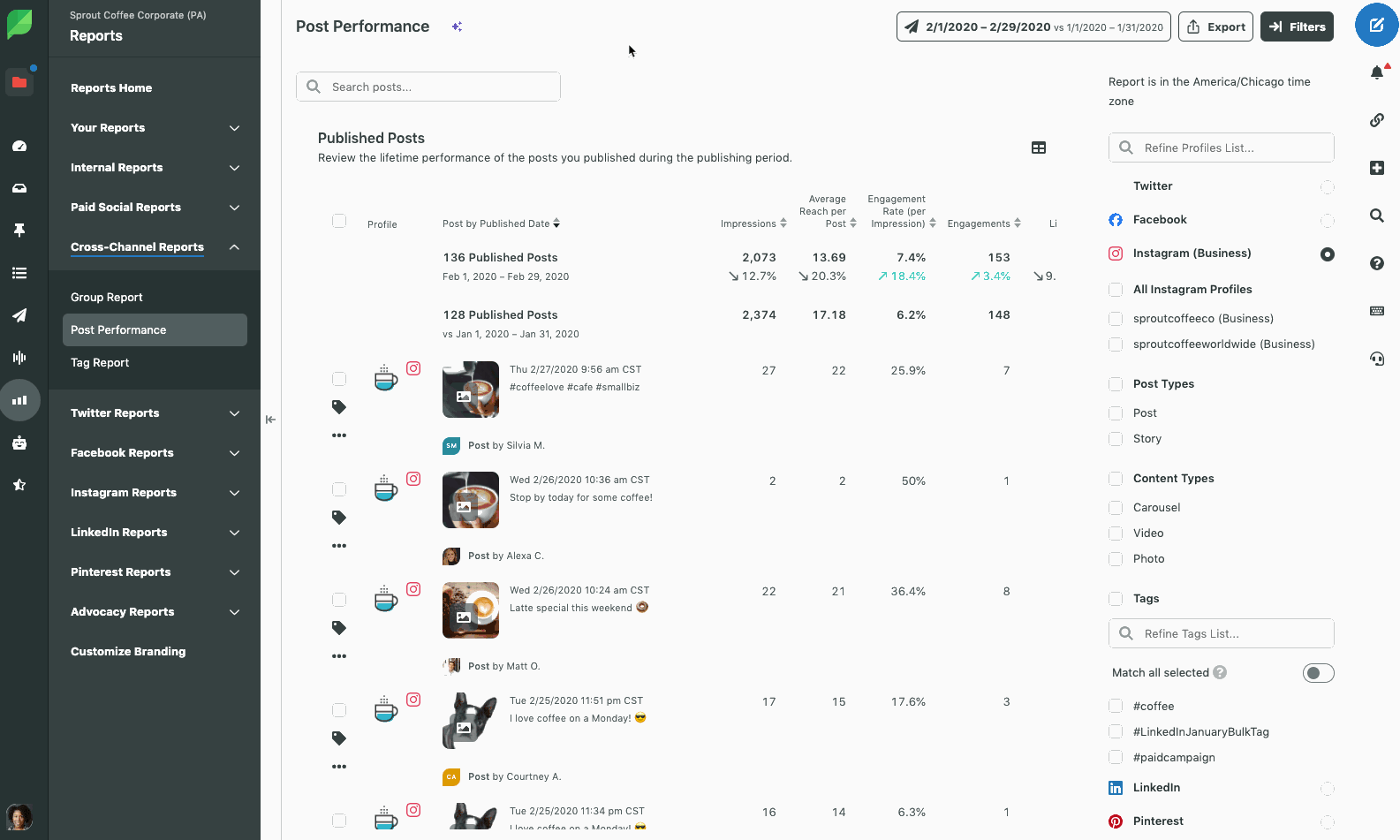
Task: Click the Sprout leaf logo
Action: [x=19, y=24]
